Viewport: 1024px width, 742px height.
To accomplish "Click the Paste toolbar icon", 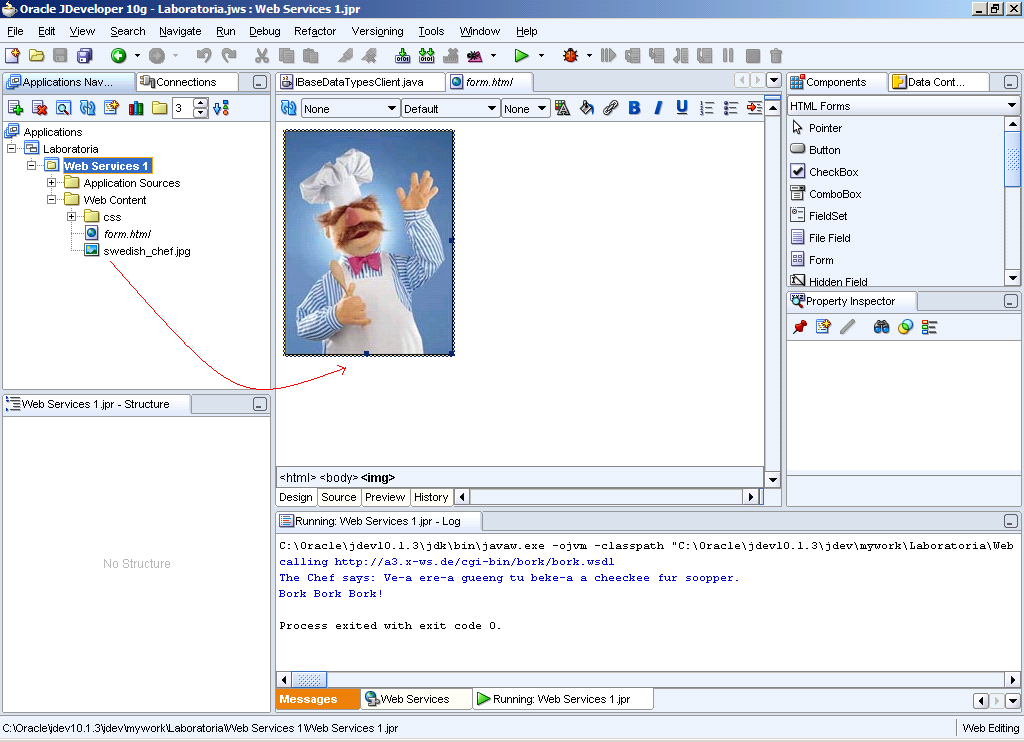I will tap(310, 56).
